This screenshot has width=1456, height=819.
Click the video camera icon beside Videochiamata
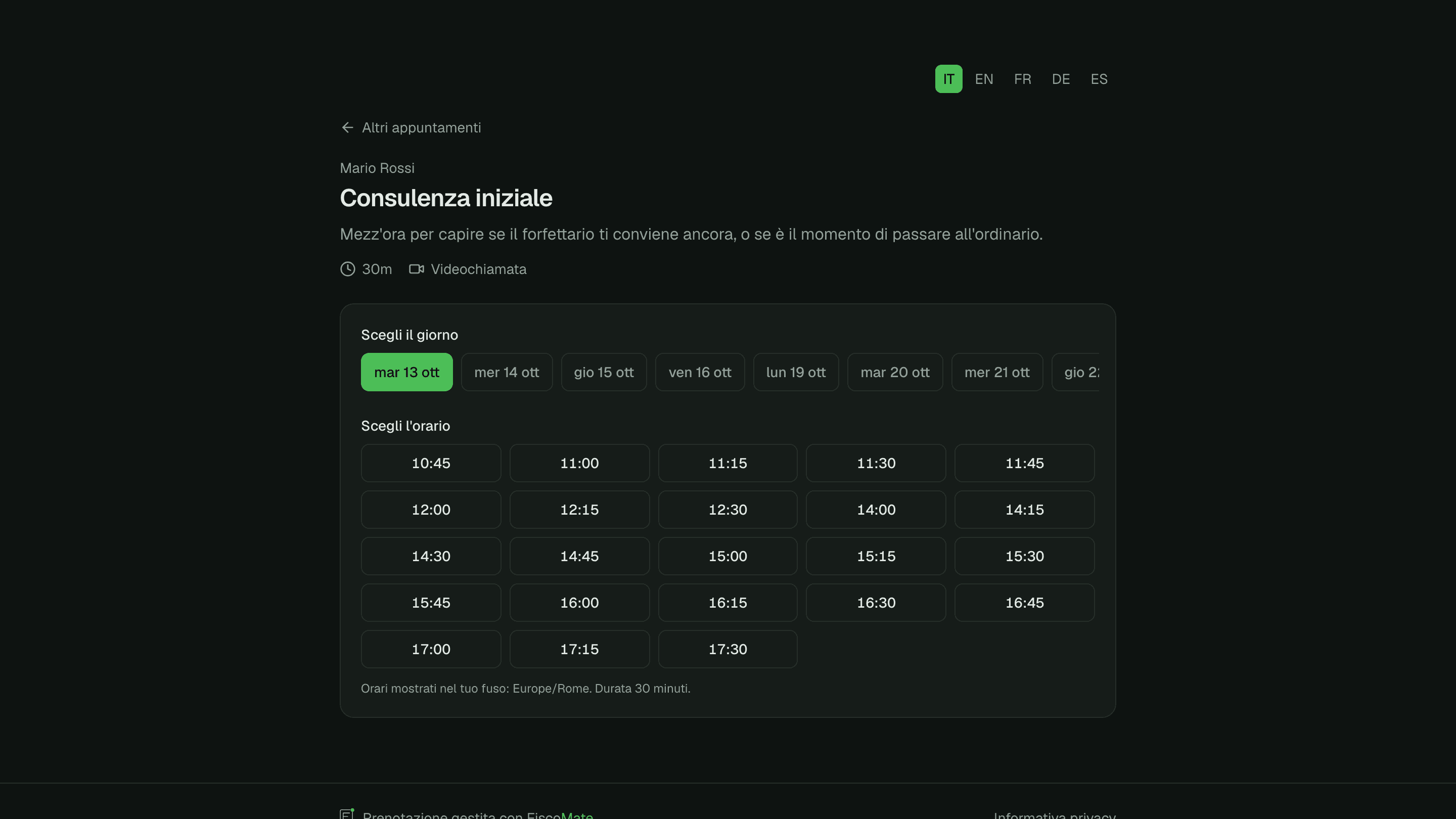[417, 269]
